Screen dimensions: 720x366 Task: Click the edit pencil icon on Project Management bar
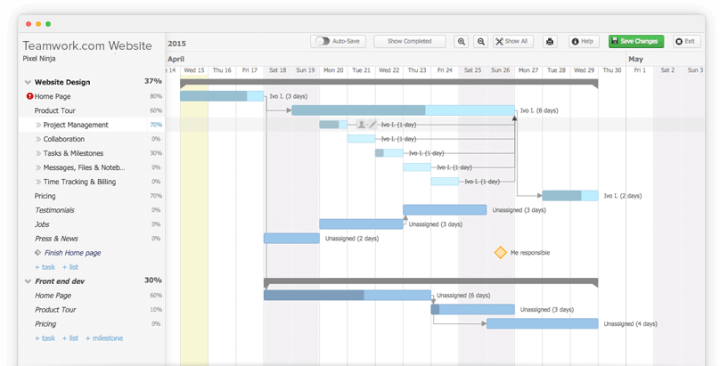coord(372,124)
